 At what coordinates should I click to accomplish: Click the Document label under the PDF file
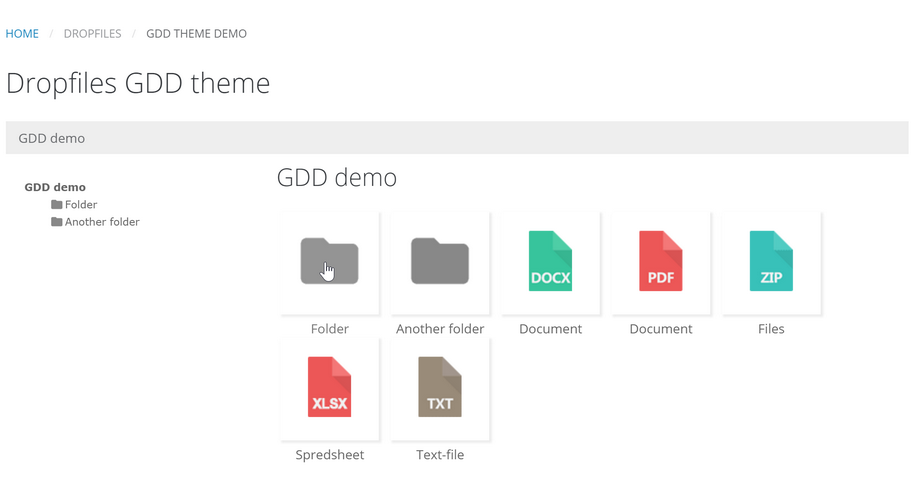pyautogui.click(x=661, y=328)
